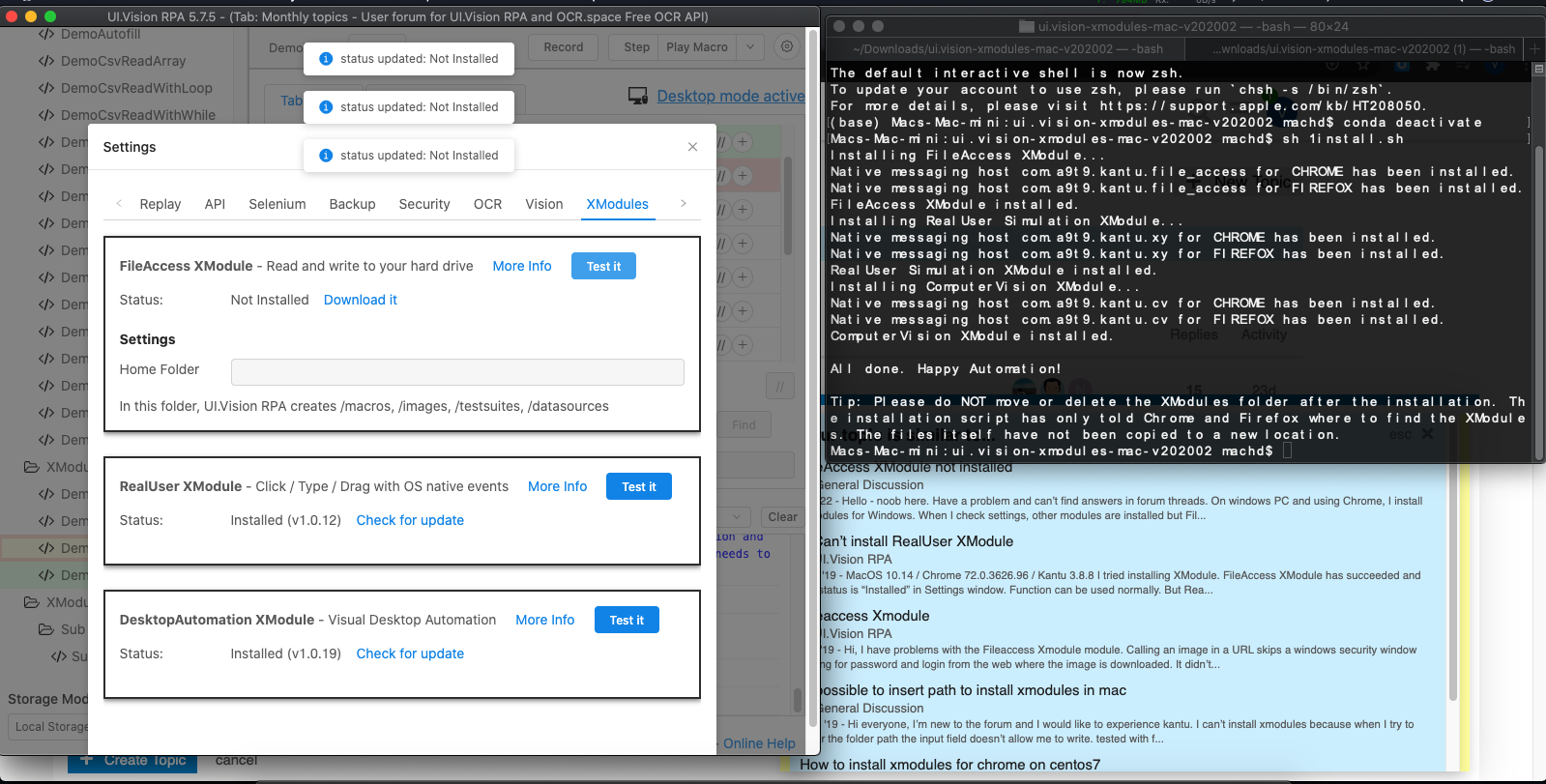The width and height of the screenshot is (1546, 784).
Task: Switch to the OCR settings tab
Action: pyautogui.click(x=487, y=204)
